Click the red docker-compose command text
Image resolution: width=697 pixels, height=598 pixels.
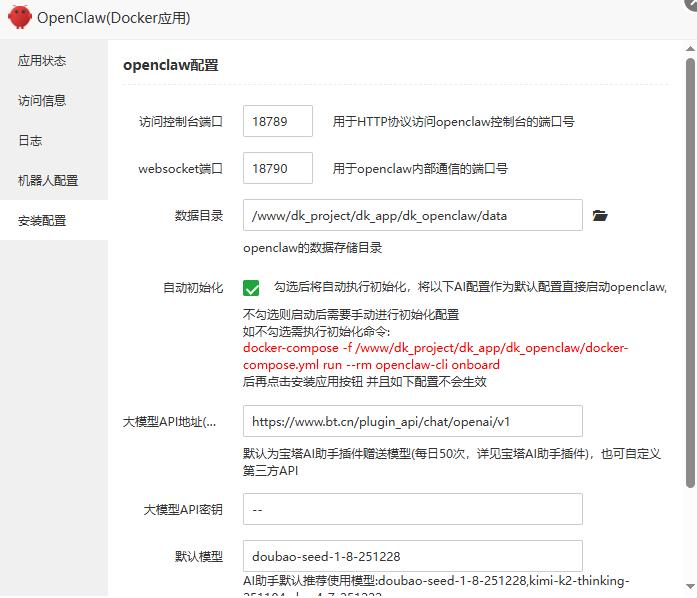(x=435, y=356)
